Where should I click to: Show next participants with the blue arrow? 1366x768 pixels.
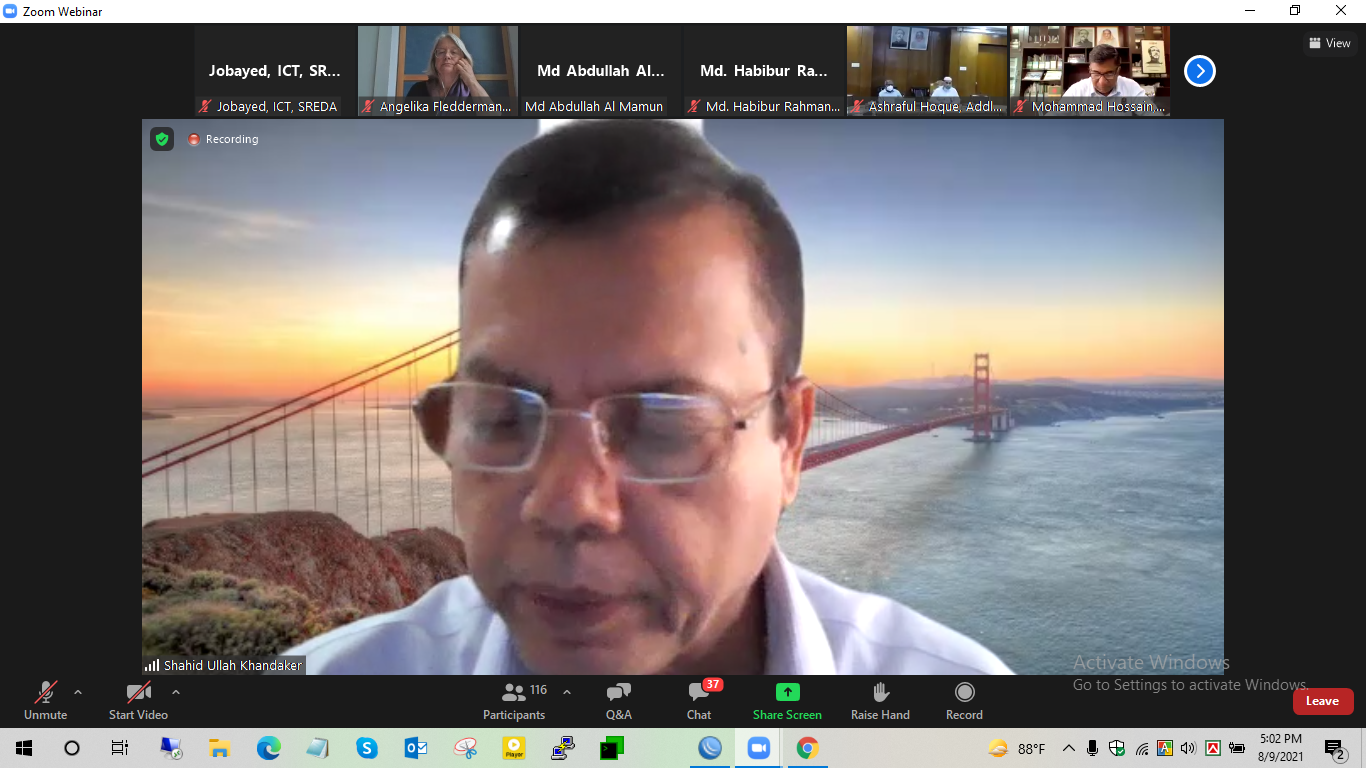[x=1199, y=71]
